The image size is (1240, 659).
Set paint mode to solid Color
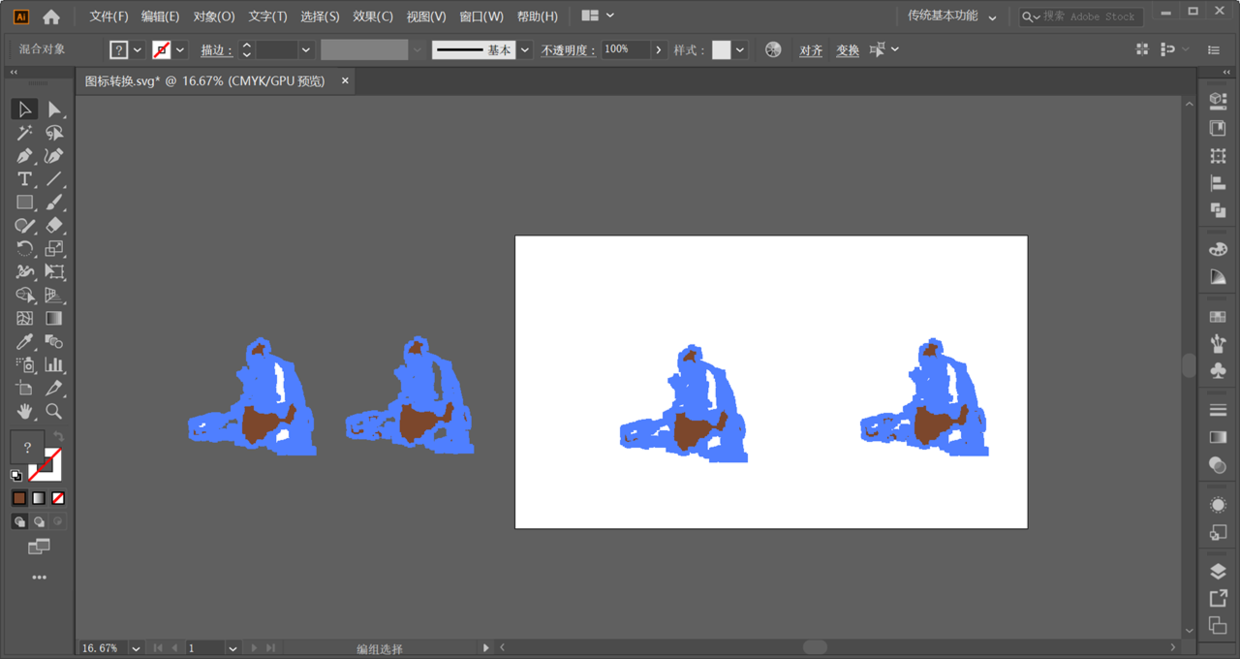pyautogui.click(x=19, y=498)
